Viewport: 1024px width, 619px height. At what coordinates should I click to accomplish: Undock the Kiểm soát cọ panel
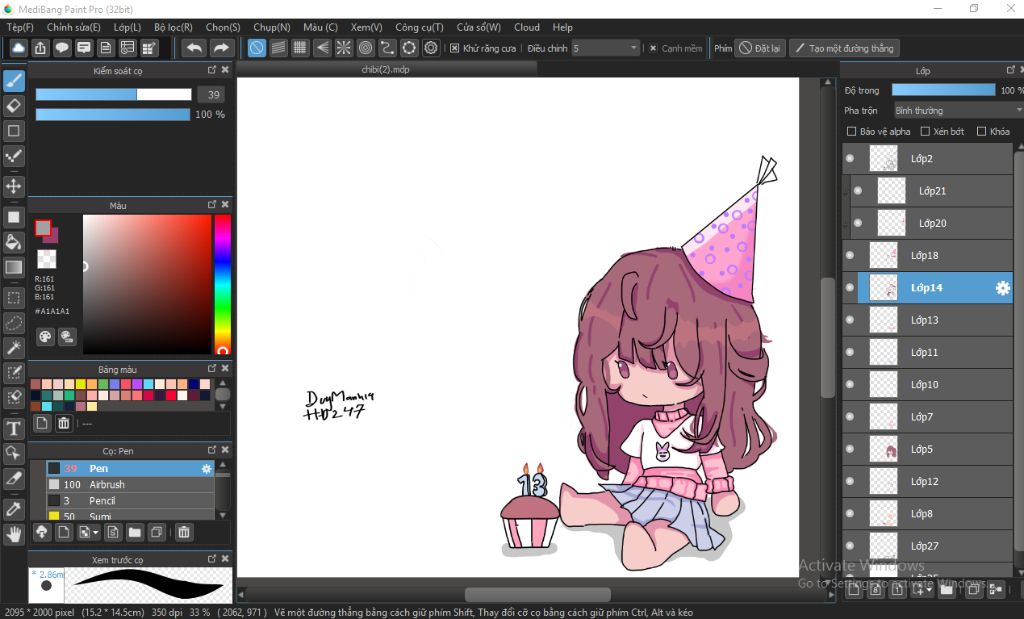tap(212, 70)
